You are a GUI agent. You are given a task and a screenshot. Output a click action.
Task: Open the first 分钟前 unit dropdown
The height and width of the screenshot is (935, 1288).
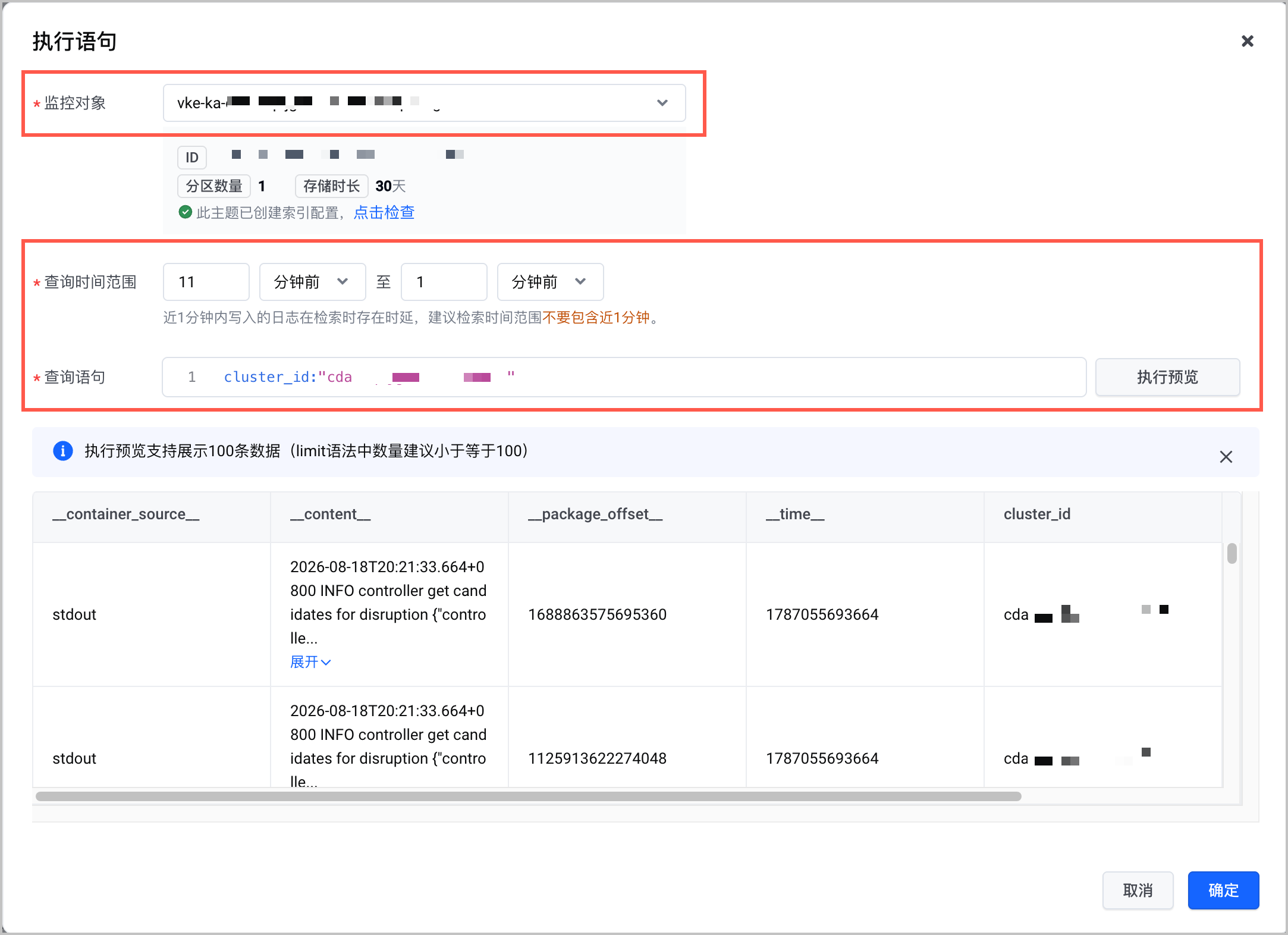point(312,282)
